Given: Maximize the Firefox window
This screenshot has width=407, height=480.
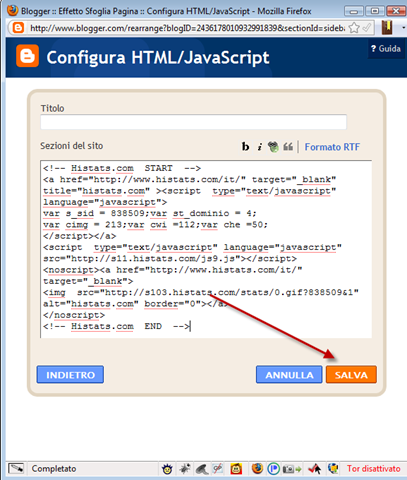Looking at the screenshot, I should [375, 11].
